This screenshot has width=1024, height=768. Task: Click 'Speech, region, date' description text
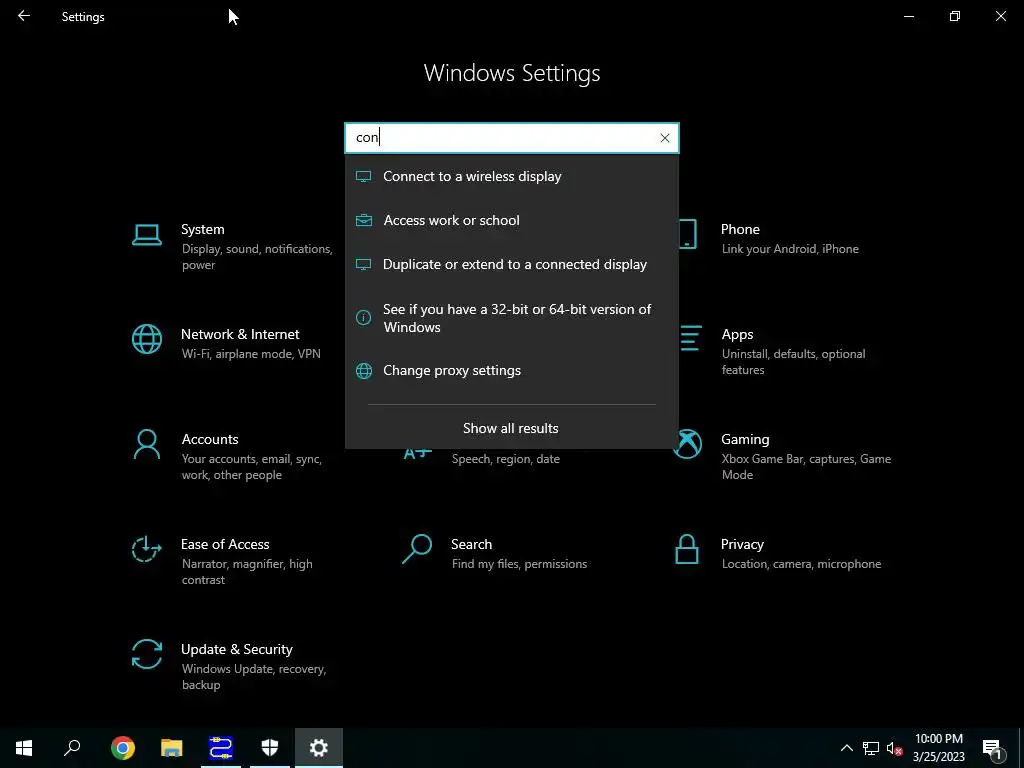click(x=505, y=459)
